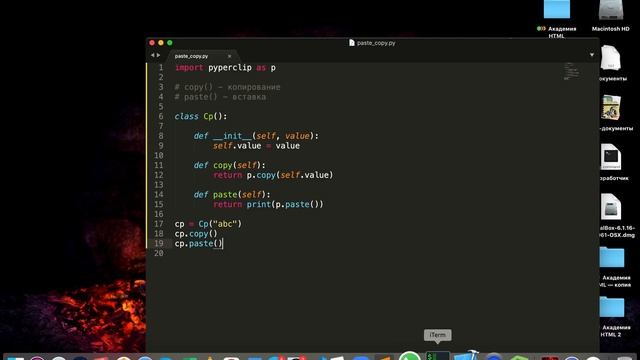Viewport: 640px width, 360px height.
Task: Click the '# paste() - вставка' comment
Action: pyautogui.click(x=220, y=97)
